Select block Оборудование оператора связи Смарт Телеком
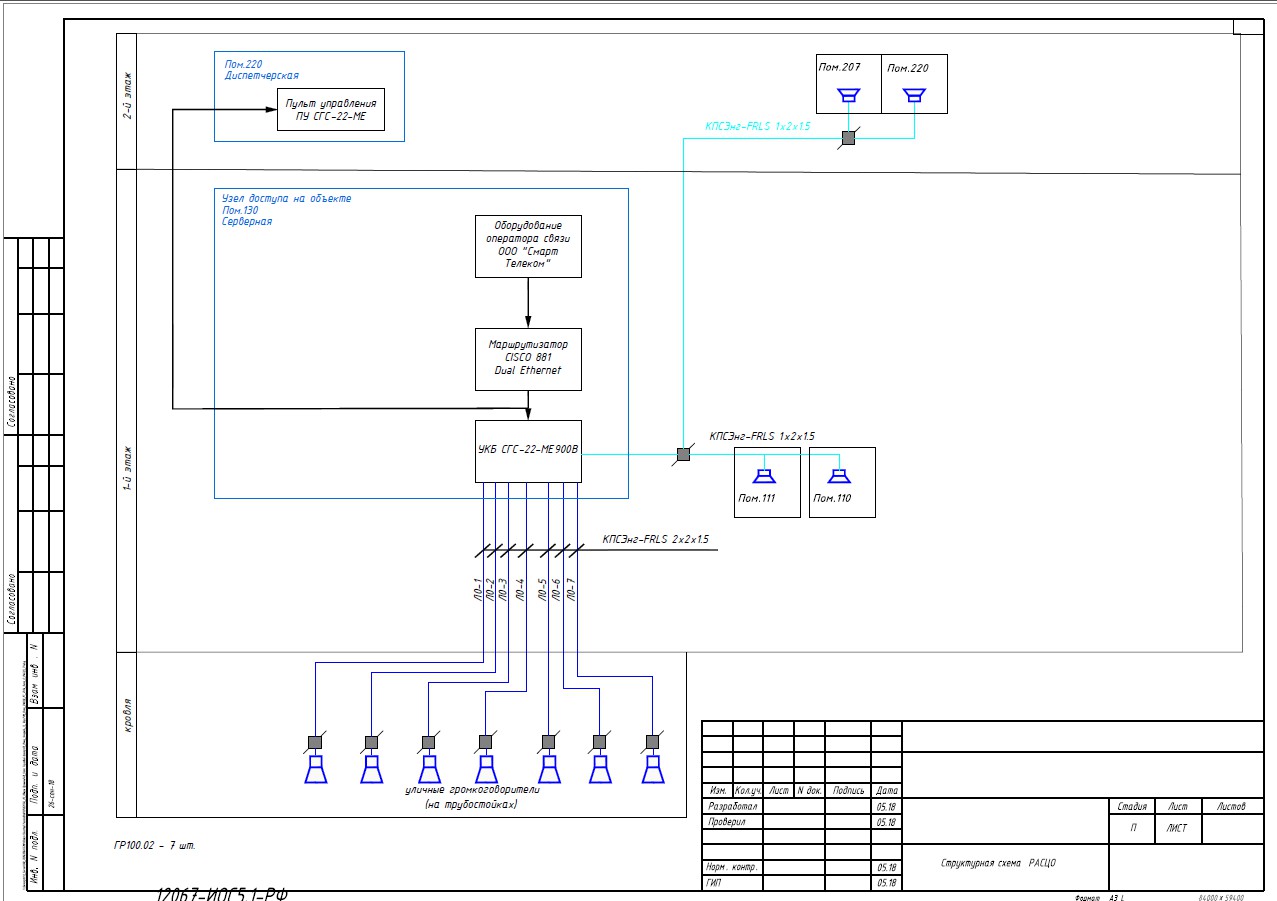The width and height of the screenshot is (1277, 901). click(528, 245)
